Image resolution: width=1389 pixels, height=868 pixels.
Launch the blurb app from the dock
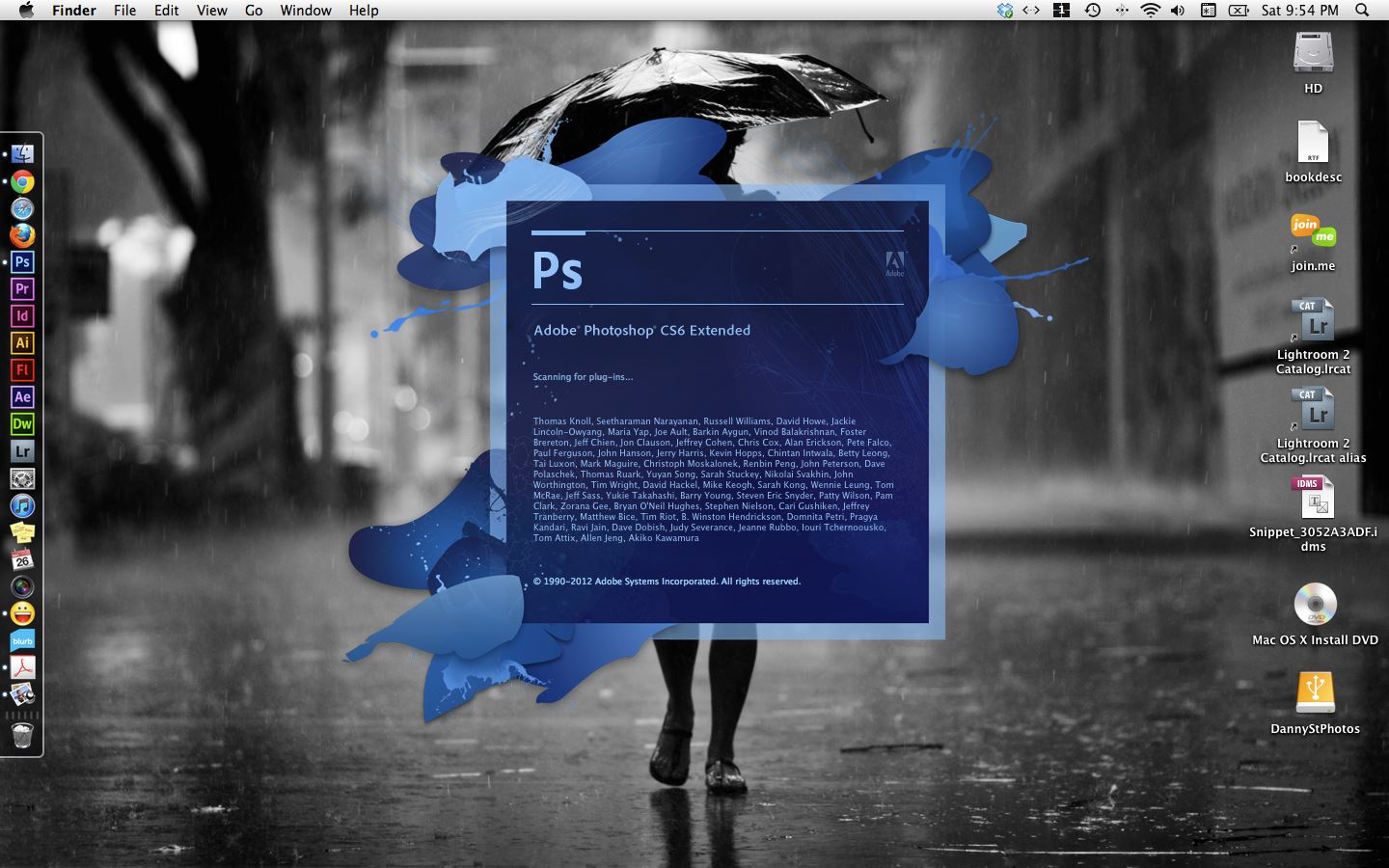[22, 640]
